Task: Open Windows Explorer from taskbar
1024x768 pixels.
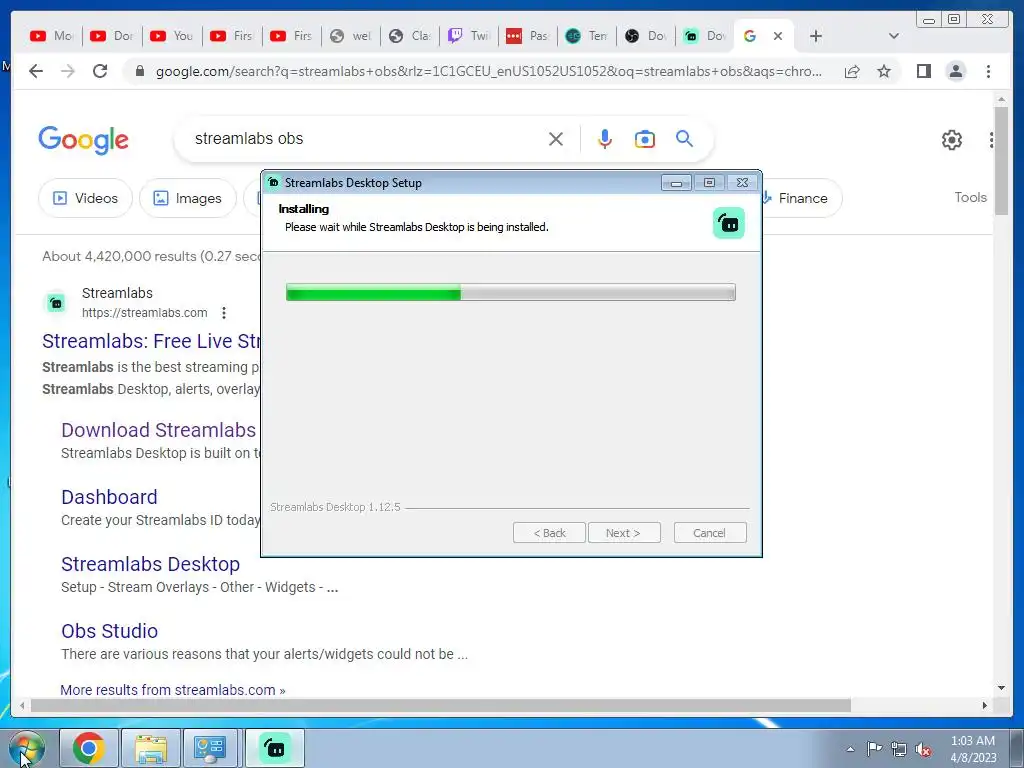Action: pyautogui.click(x=151, y=748)
